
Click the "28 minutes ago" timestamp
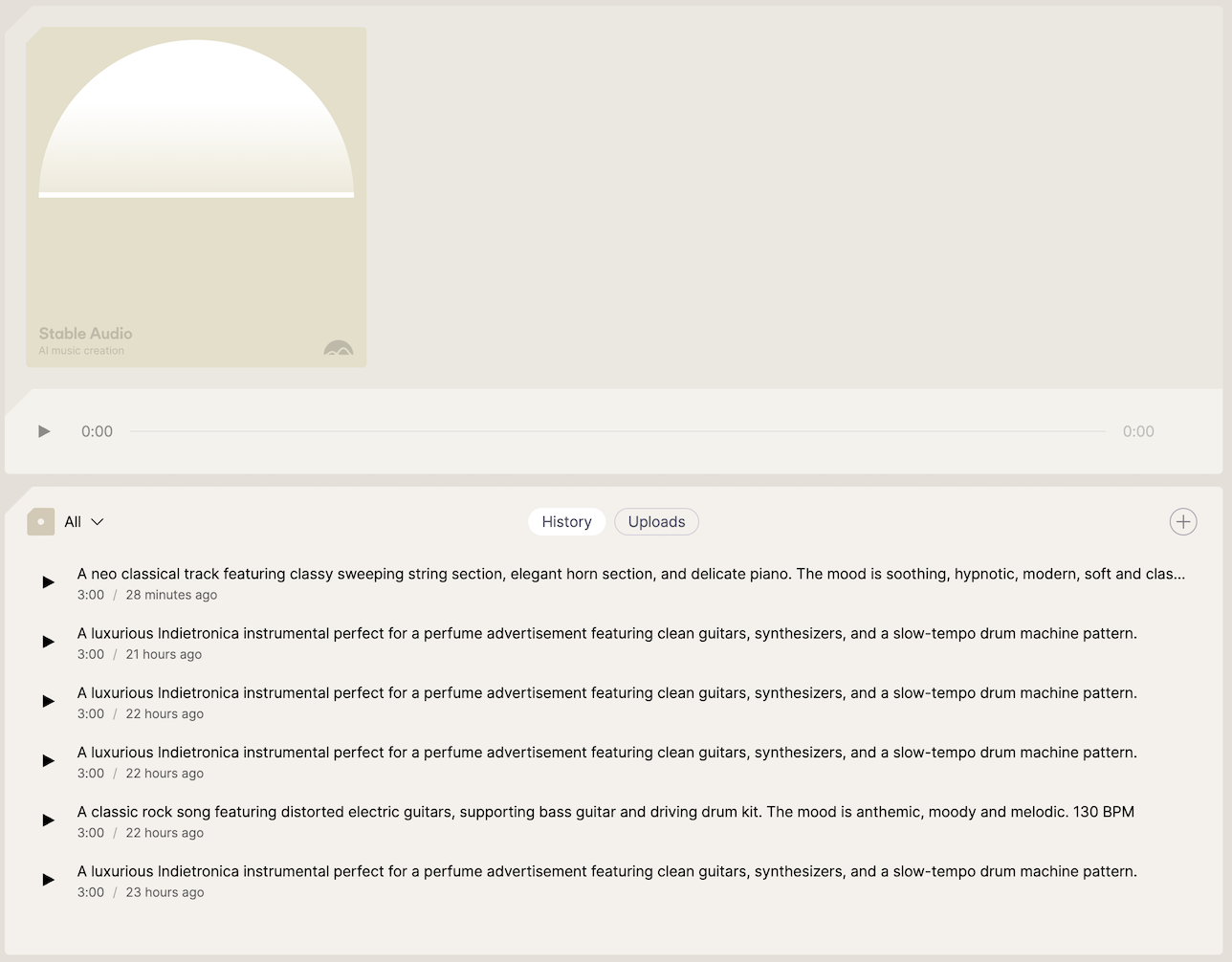(171, 595)
